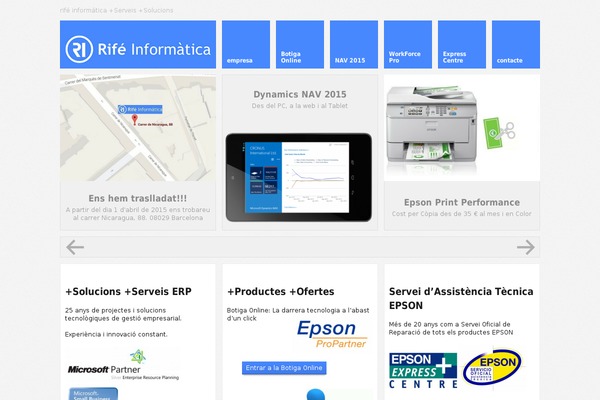Open Servei d'Assistència Tècnica EPSON heading
This screenshot has width=600, height=400.
pos(461,299)
